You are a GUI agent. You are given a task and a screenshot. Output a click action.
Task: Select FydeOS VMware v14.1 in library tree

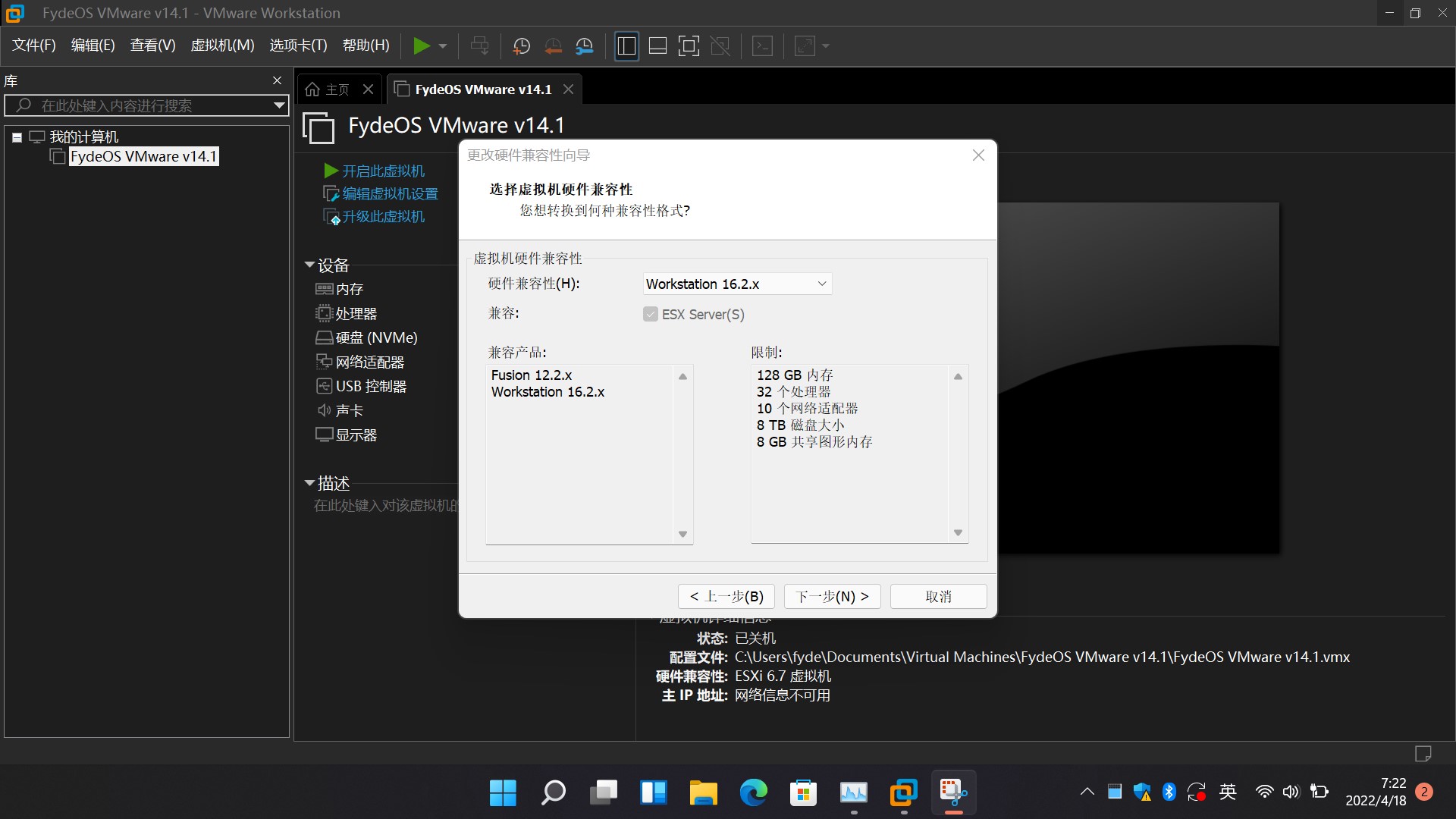(143, 156)
